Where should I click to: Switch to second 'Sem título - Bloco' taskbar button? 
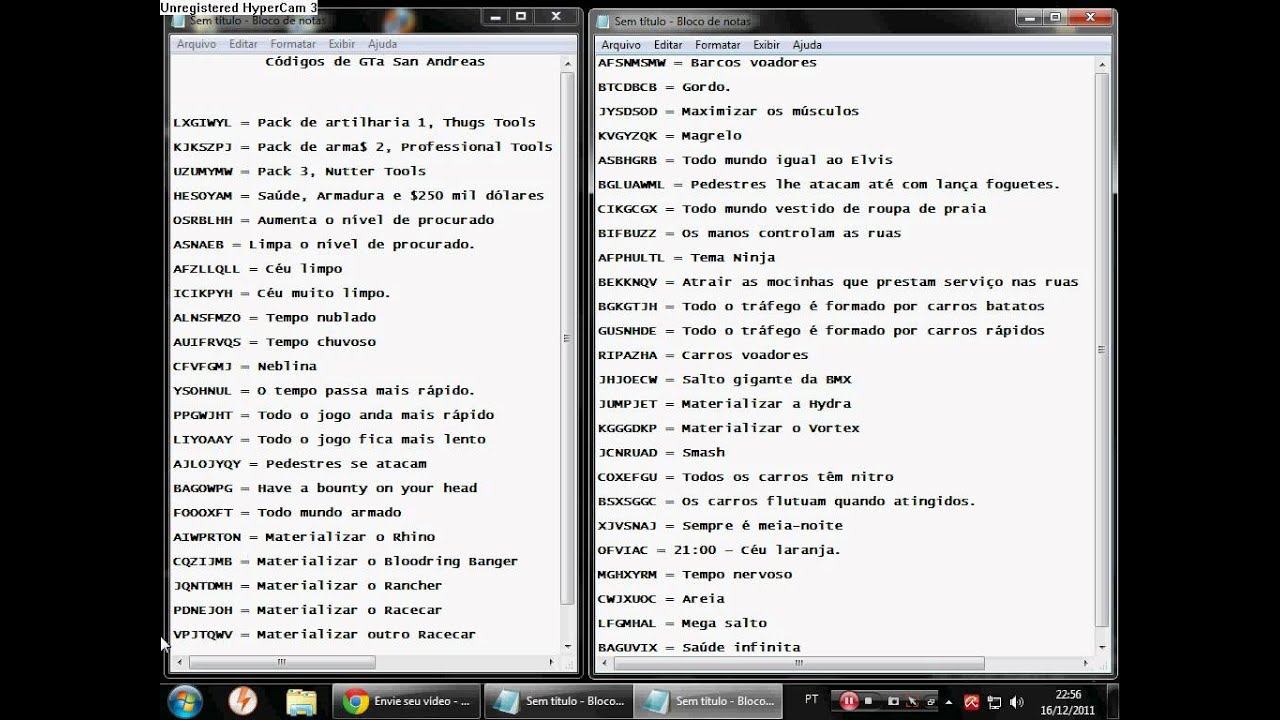[707, 701]
